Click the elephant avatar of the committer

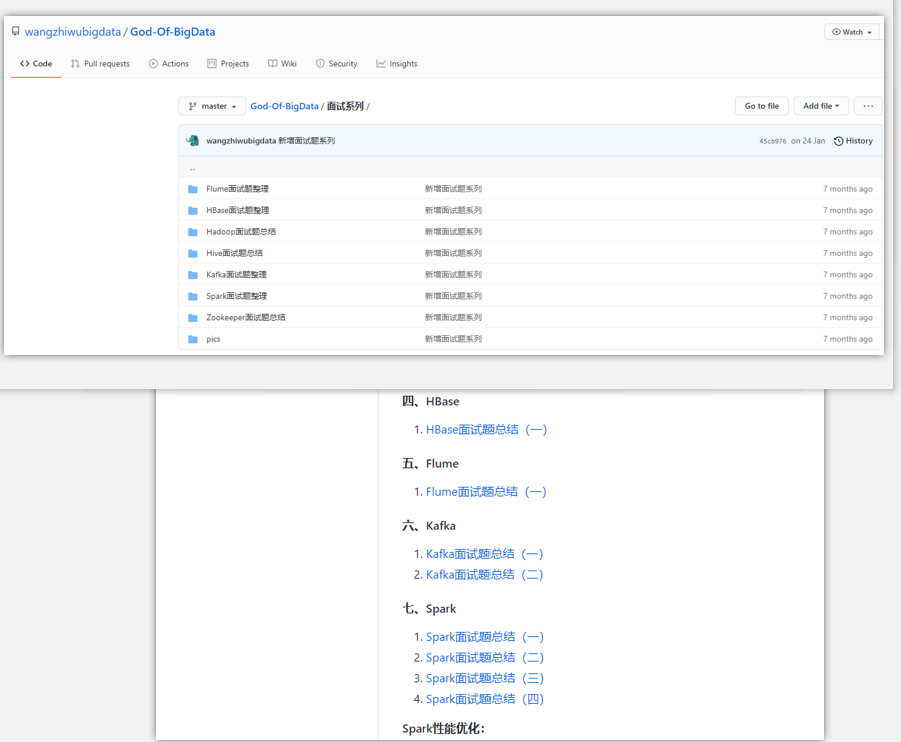point(193,141)
